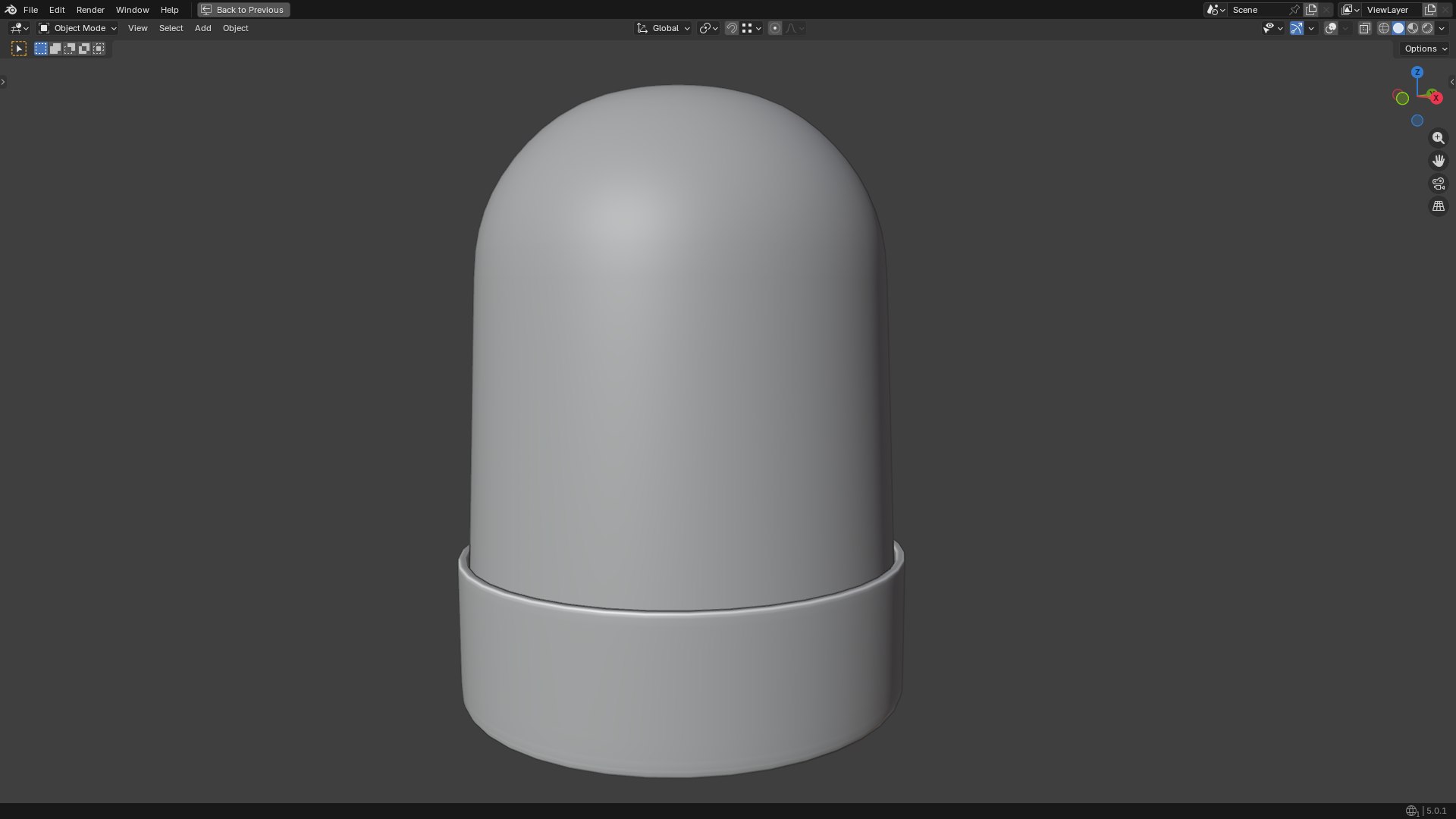The width and height of the screenshot is (1456, 819).
Task: Toggle viewport gizmos display
Action: click(1297, 28)
